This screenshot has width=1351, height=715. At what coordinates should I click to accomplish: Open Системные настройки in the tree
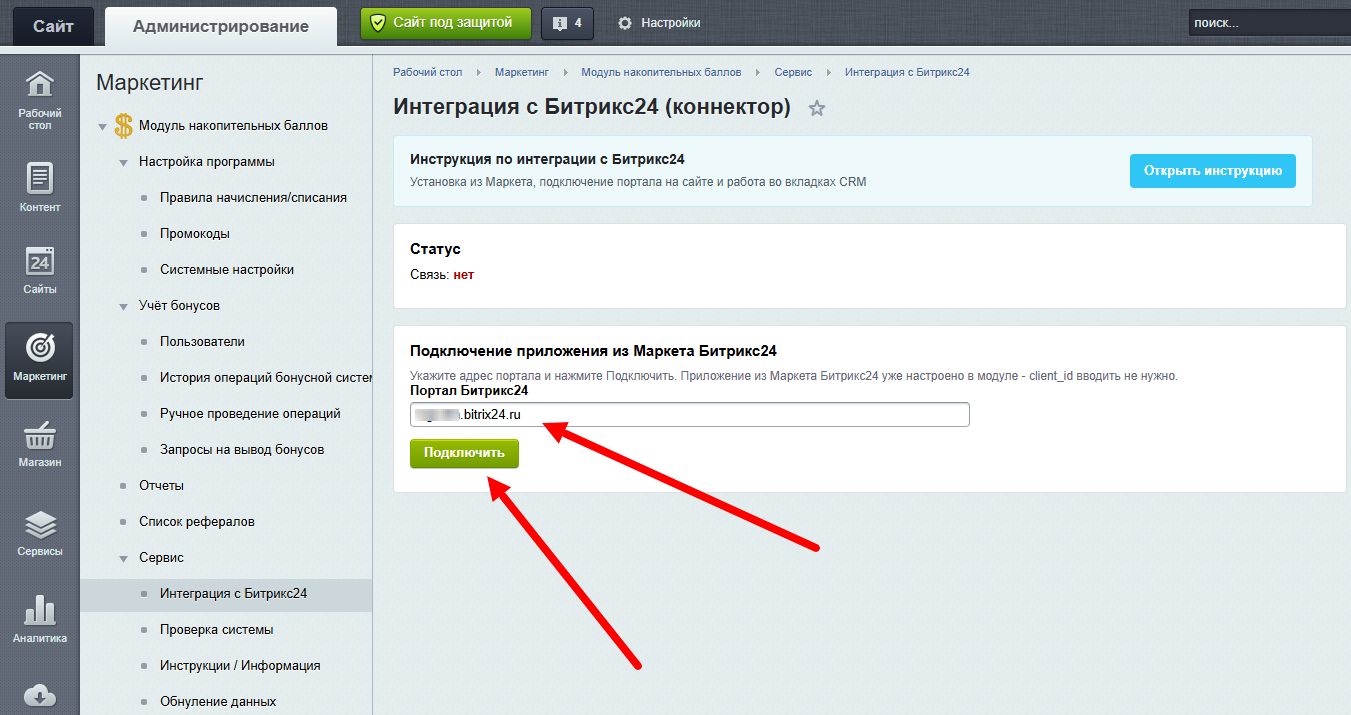(227, 269)
